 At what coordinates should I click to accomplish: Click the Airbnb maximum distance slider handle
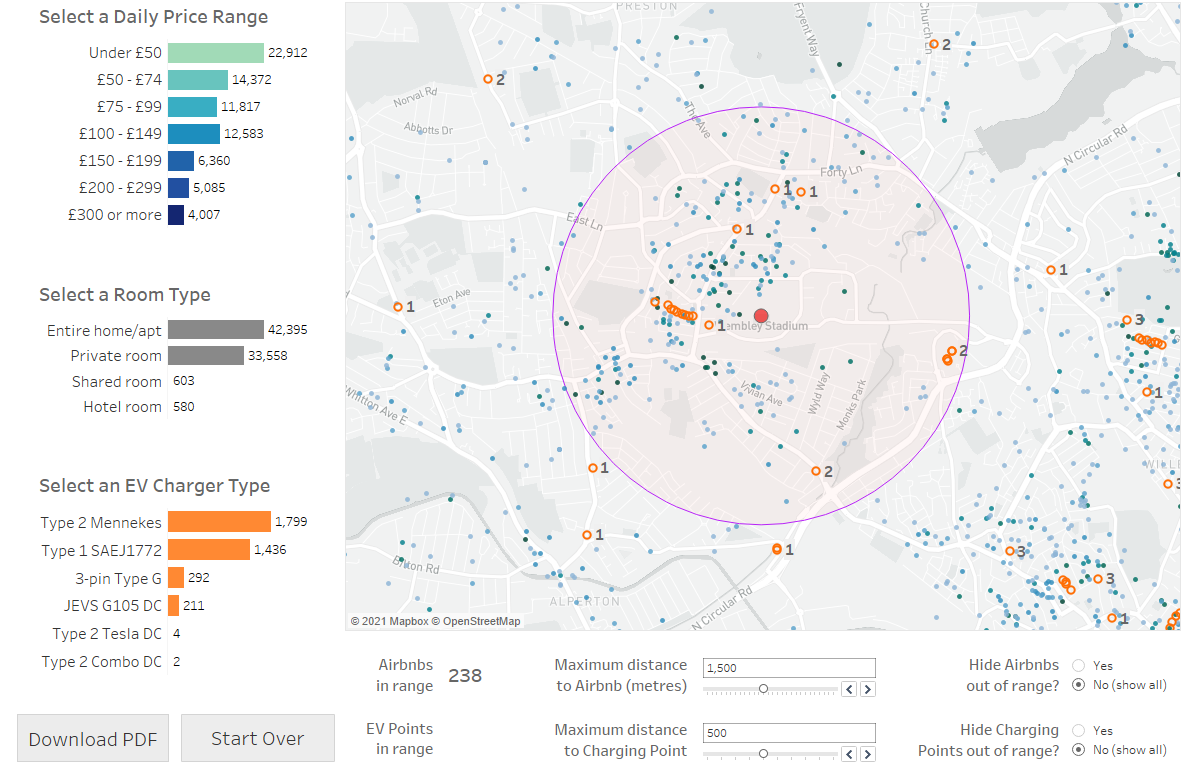click(763, 688)
